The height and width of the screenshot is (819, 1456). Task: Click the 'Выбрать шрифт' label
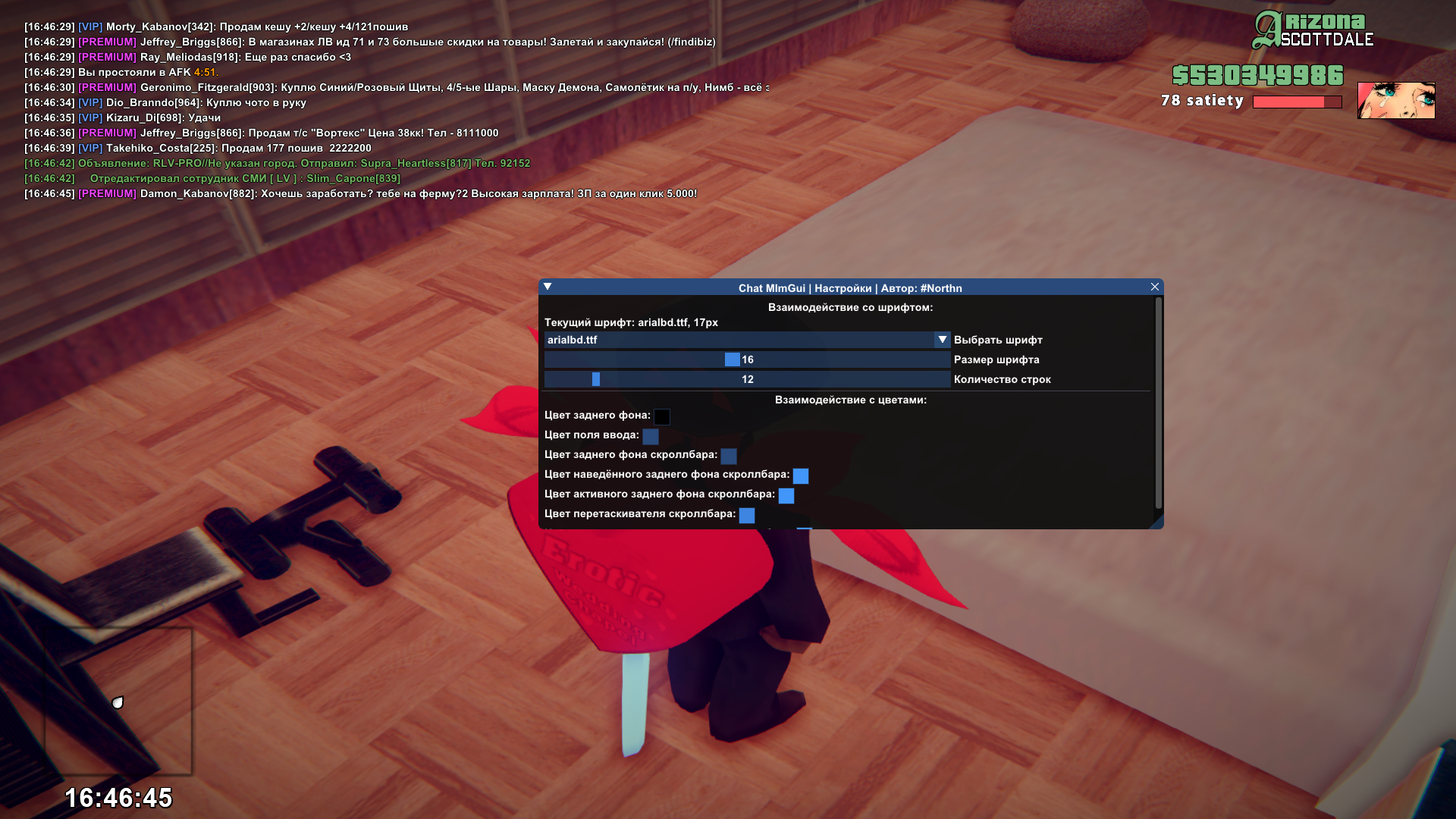pos(998,340)
